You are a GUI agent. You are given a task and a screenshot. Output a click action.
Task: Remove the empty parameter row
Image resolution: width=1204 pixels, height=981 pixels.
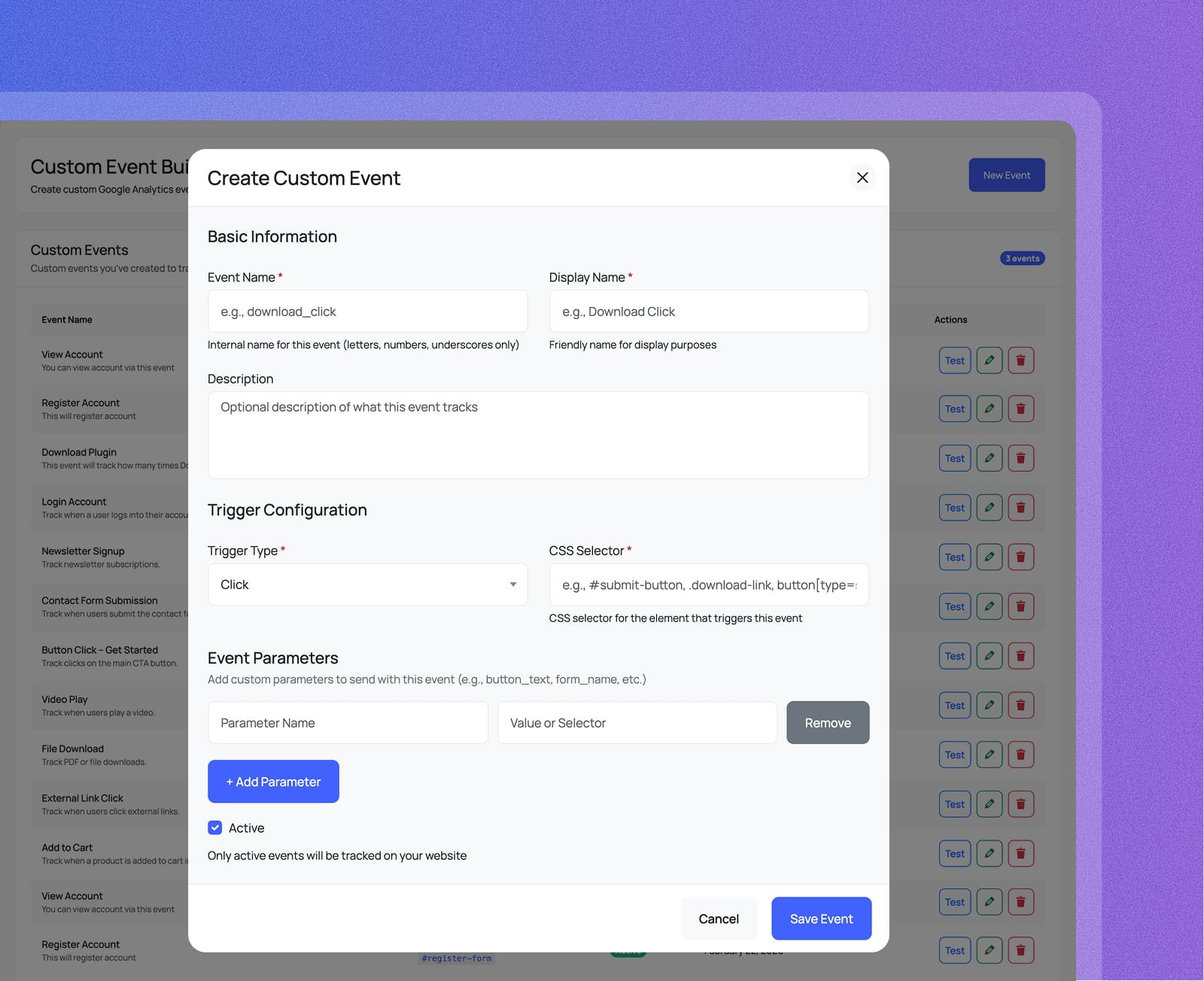coord(827,722)
